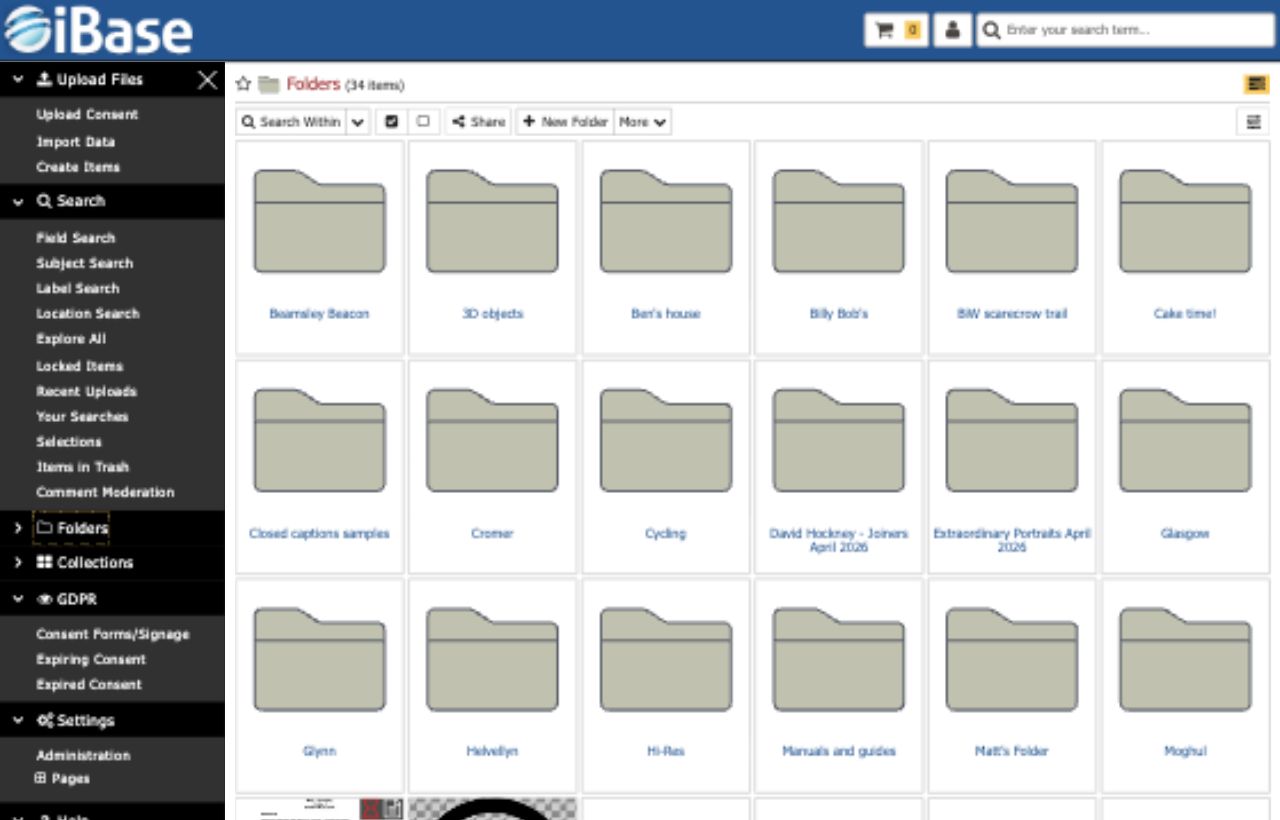
Task: Open the More dropdown
Action: [642, 122]
